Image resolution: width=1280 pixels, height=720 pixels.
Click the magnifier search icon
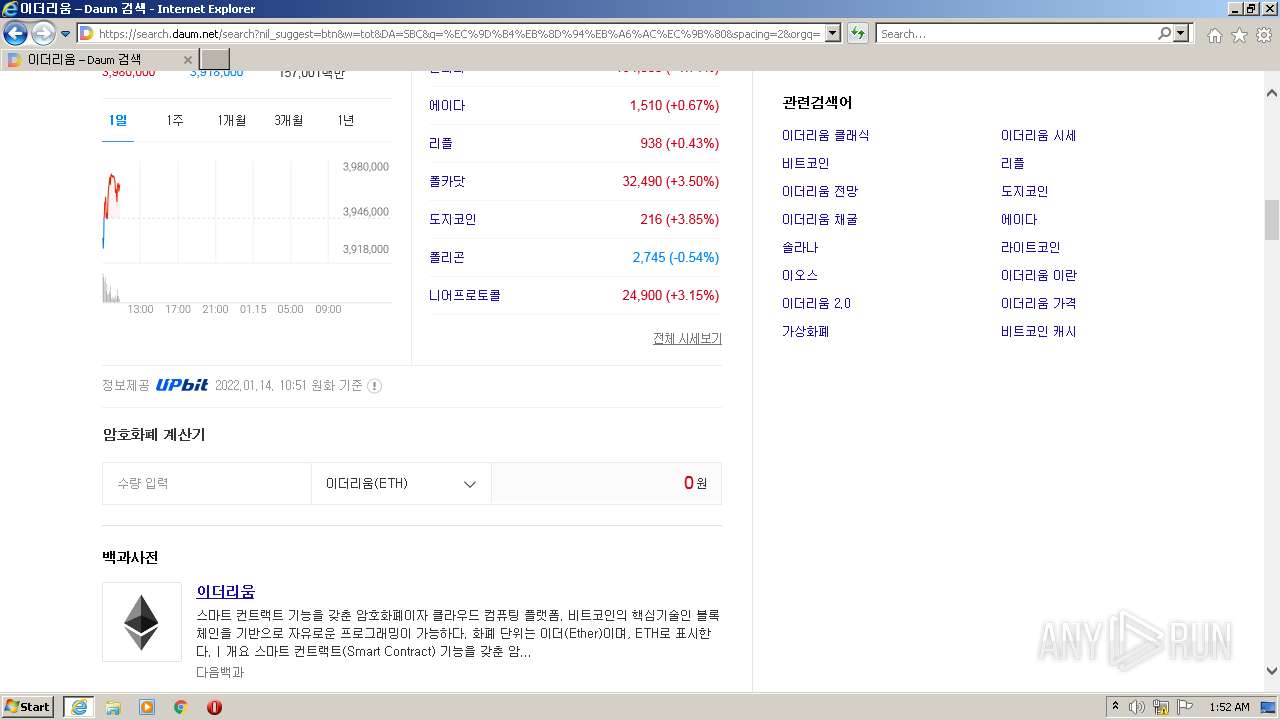click(x=1164, y=34)
